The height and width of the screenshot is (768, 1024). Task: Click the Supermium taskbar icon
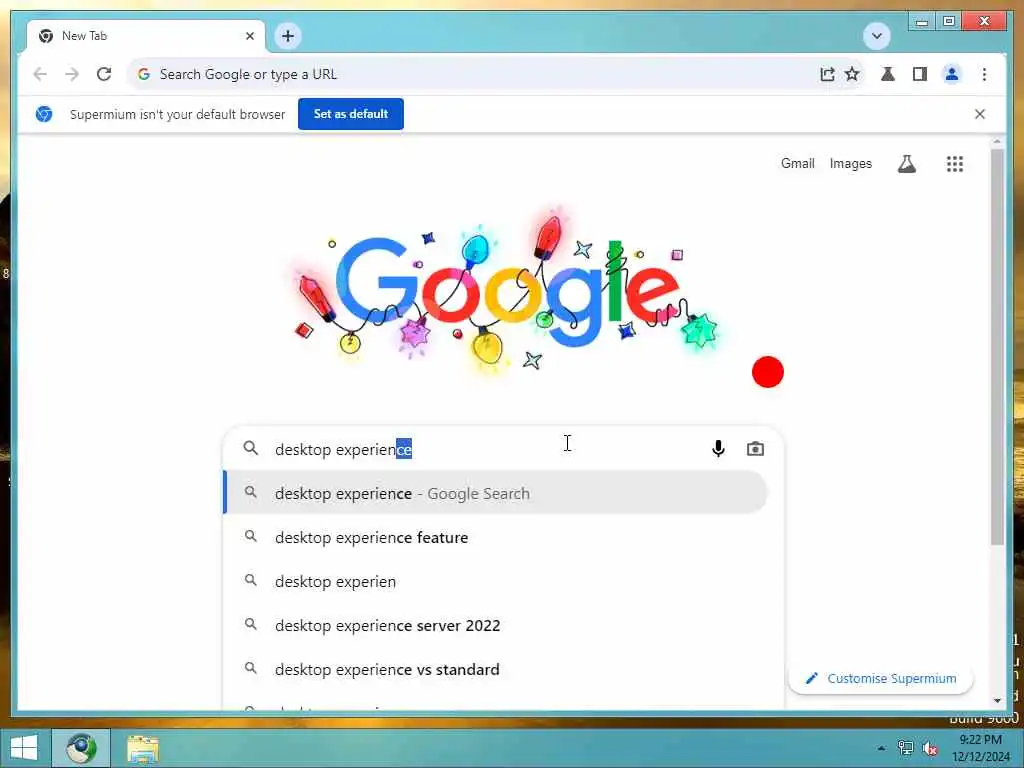81,748
